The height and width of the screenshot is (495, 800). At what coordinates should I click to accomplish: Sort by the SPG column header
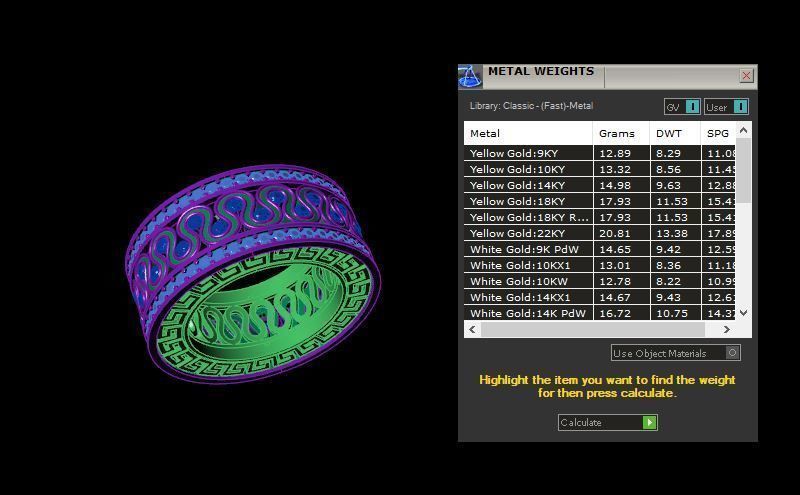718,133
